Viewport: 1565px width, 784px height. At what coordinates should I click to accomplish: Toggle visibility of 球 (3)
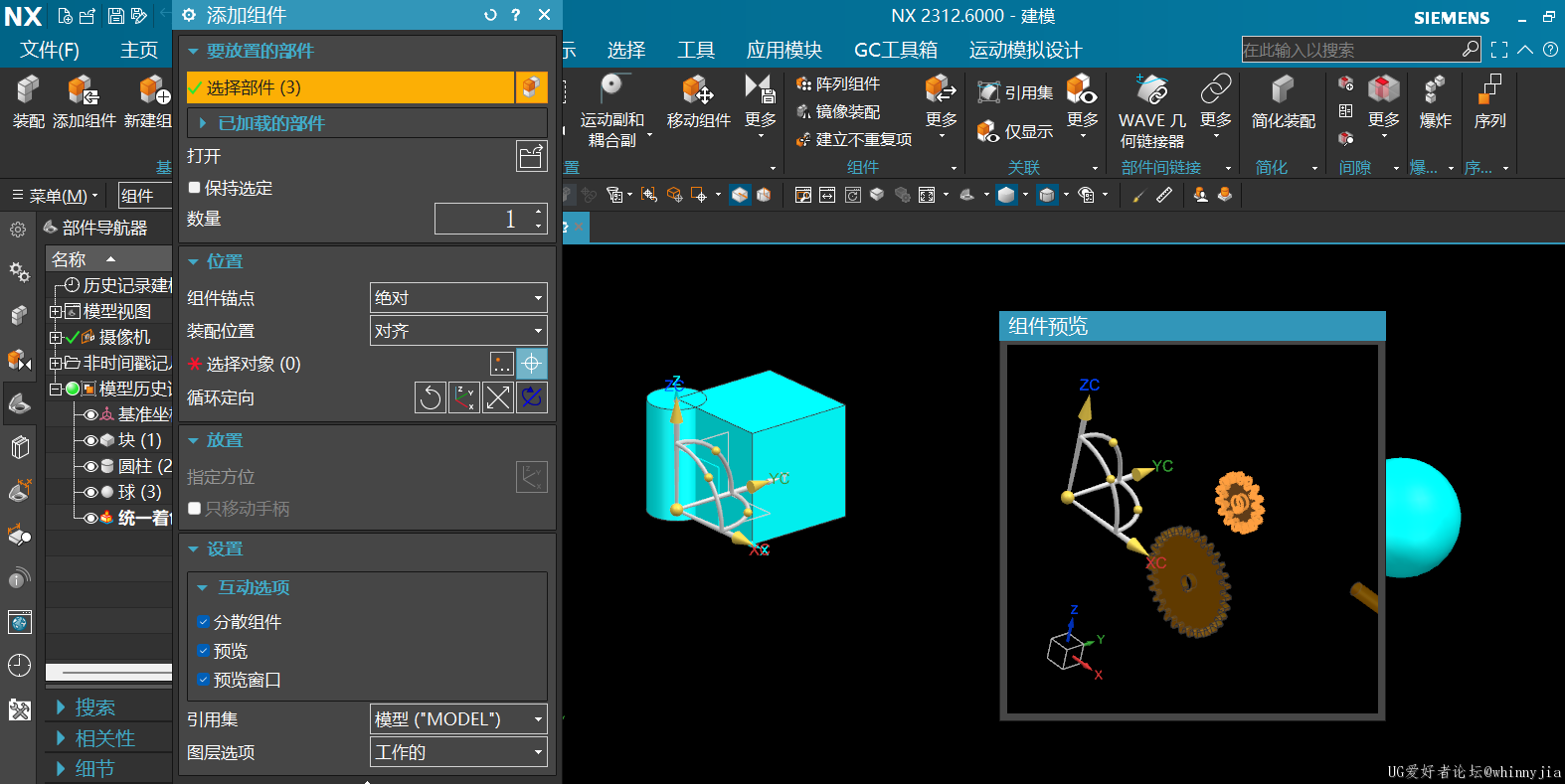tap(90, 492)
